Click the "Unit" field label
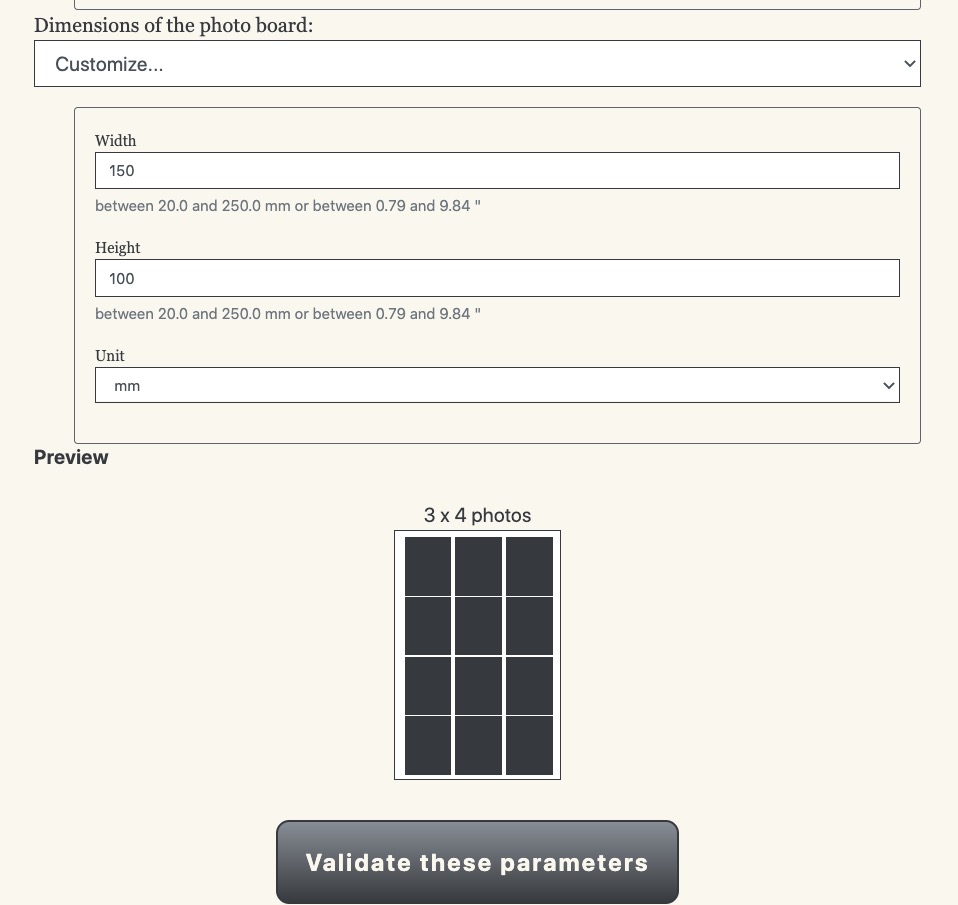This screenshot has width=958, height=905. point(110,356)
